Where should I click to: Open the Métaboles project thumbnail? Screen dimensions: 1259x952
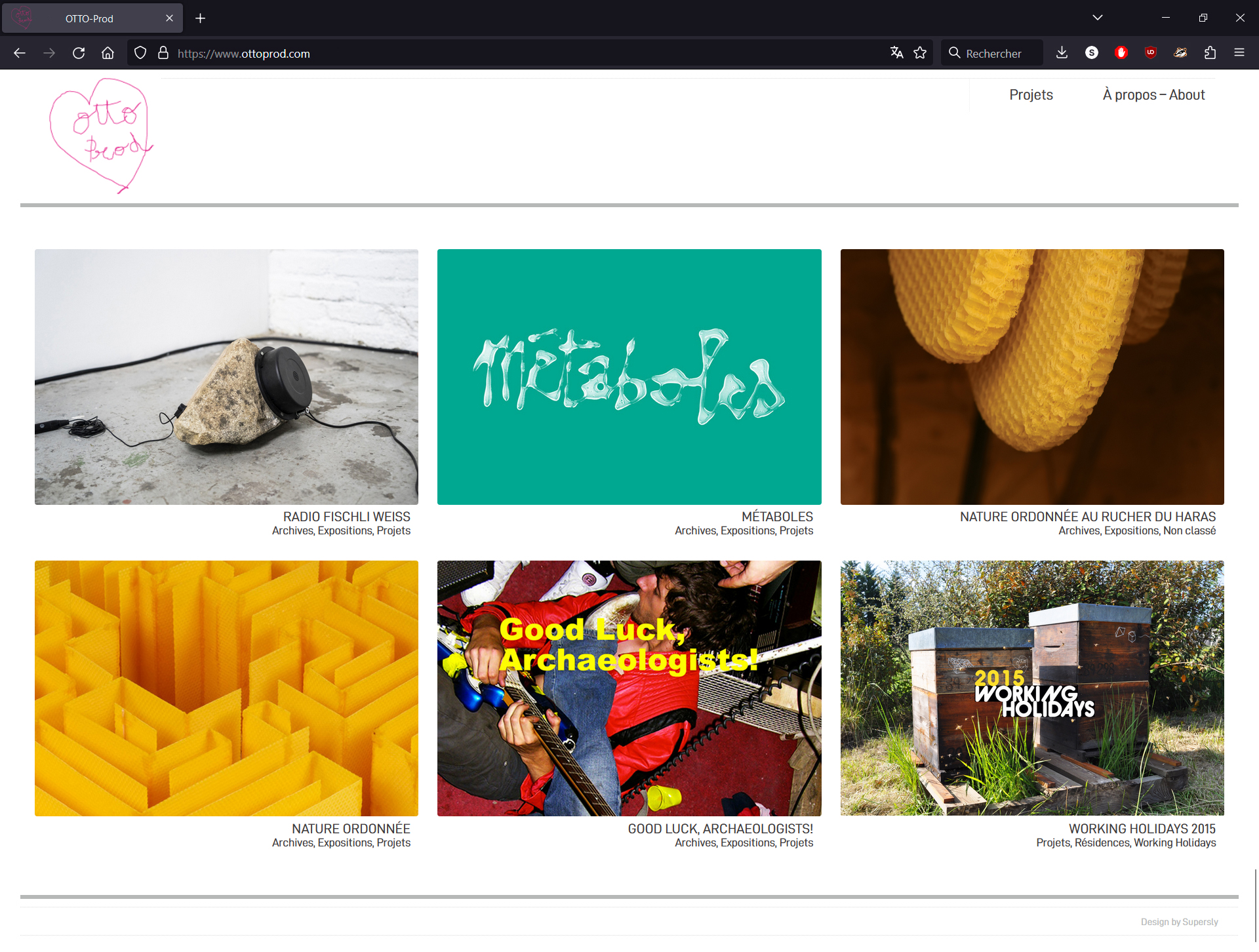tap(629, 376)
